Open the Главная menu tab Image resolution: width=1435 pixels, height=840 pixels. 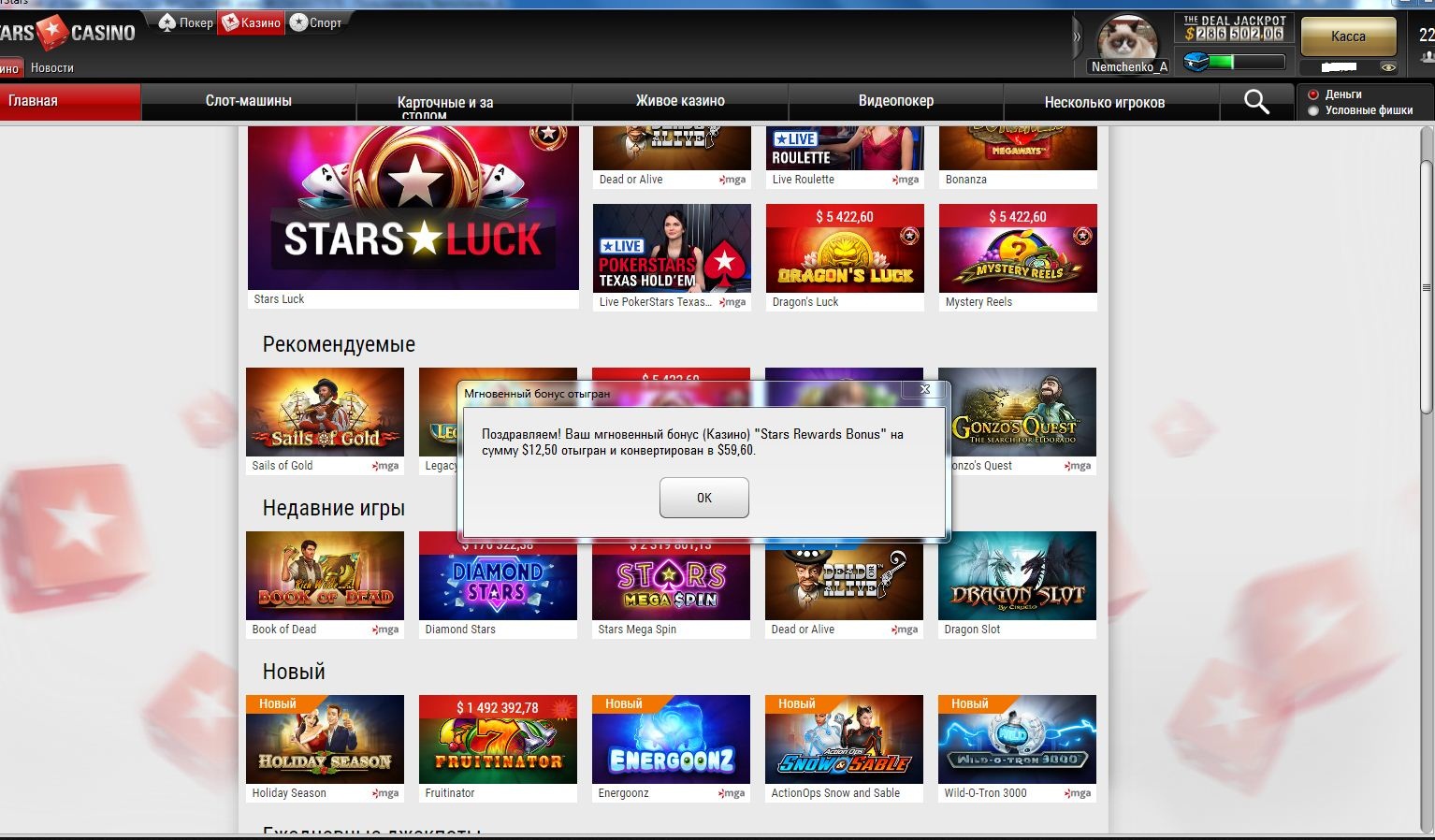click(x=70, y=101)
